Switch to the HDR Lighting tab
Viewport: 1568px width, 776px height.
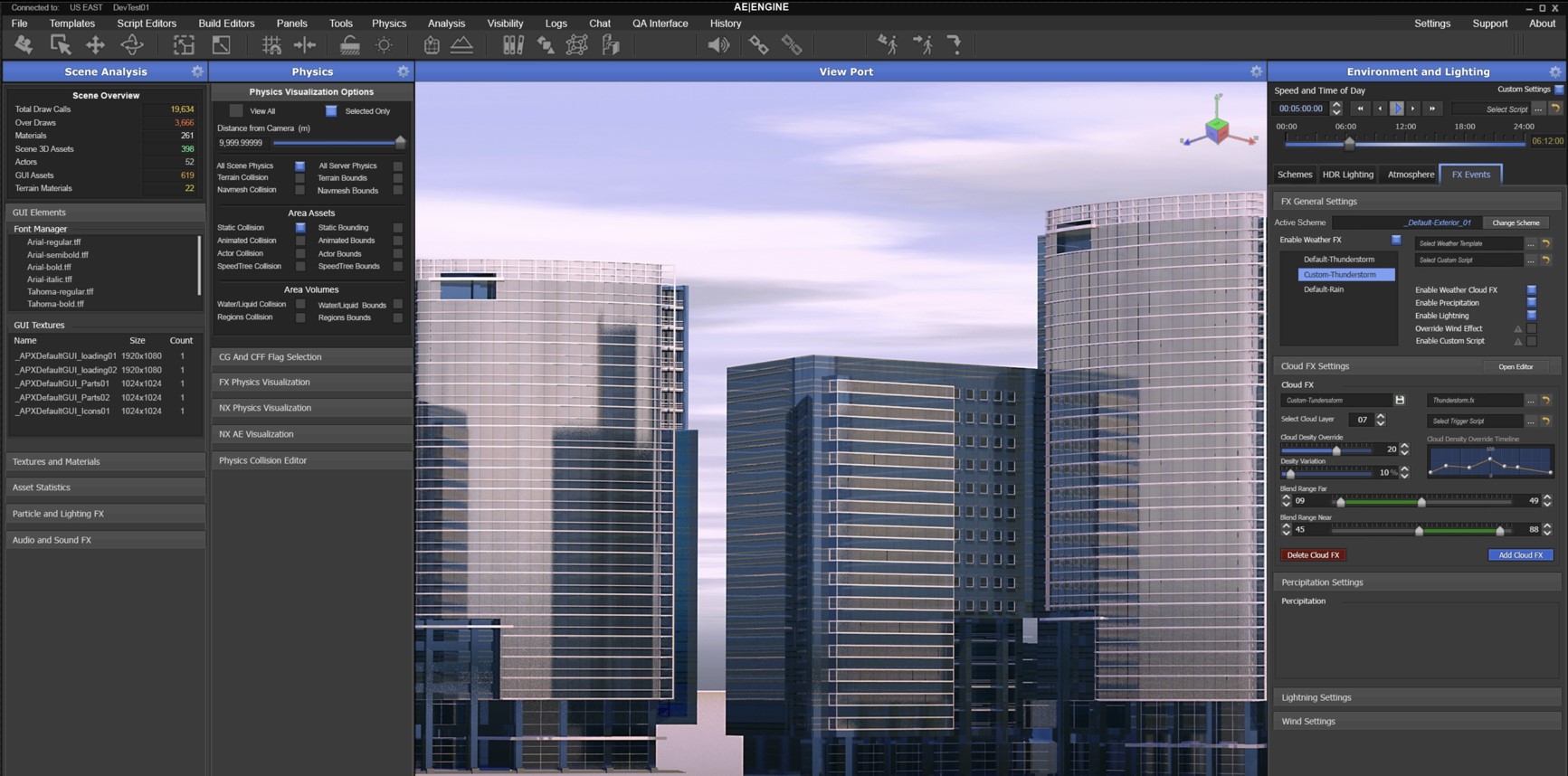coord(1347,175)
